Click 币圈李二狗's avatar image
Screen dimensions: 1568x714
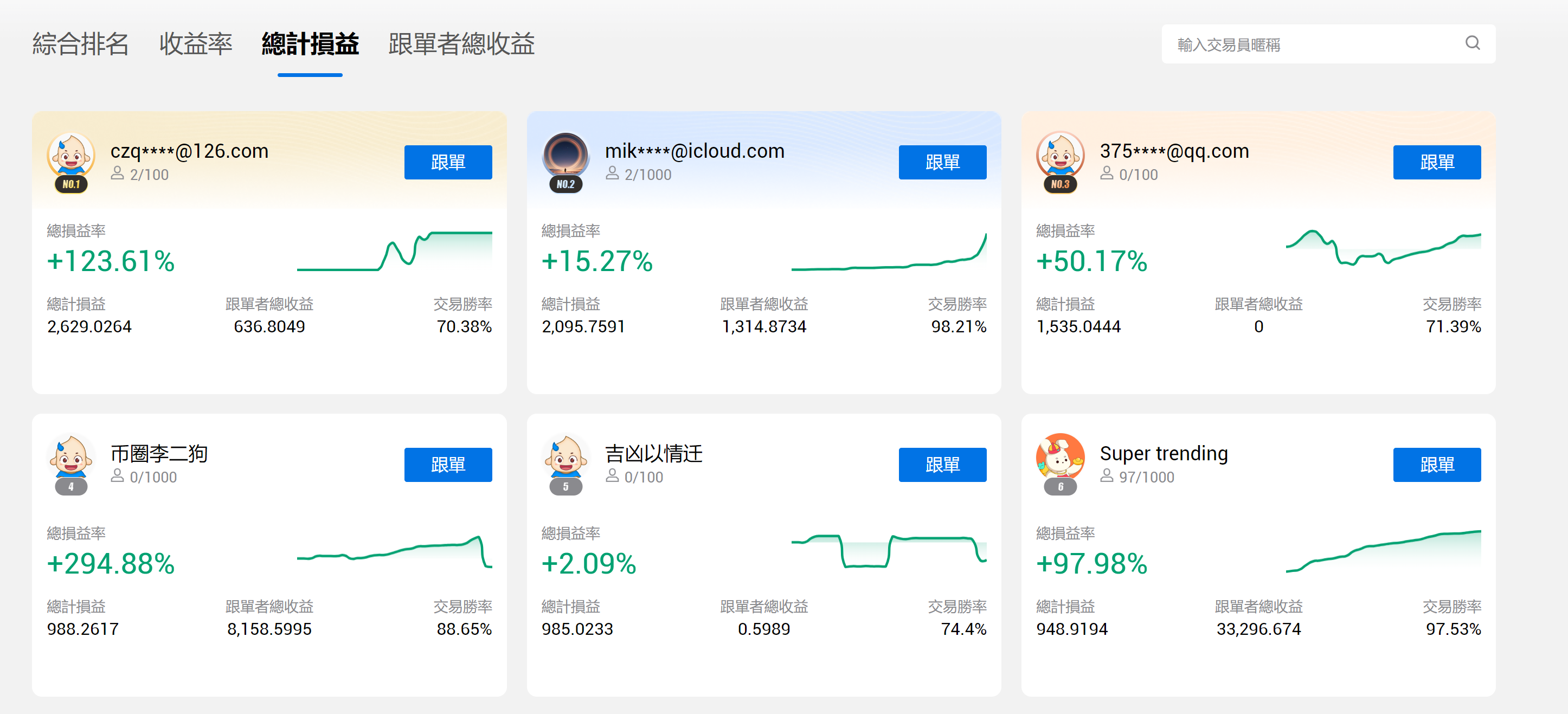coord(71,456)
